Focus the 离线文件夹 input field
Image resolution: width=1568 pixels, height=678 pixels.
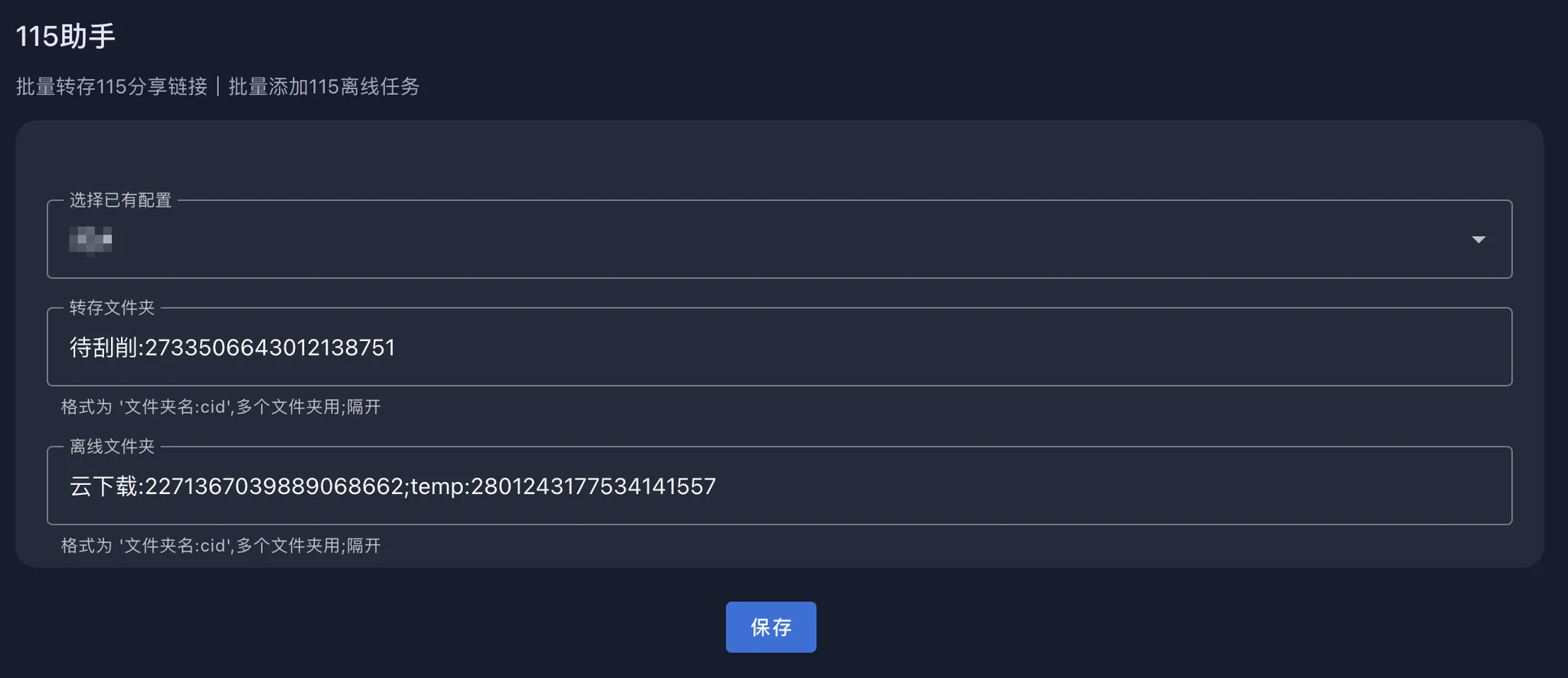click(x=779, y=486)
